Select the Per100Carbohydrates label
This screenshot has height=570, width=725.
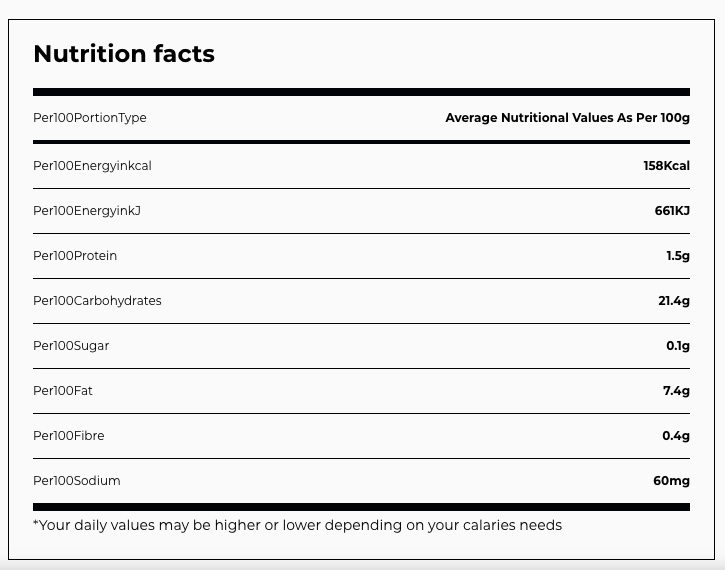pyautogui.click(x=97, y=301)
